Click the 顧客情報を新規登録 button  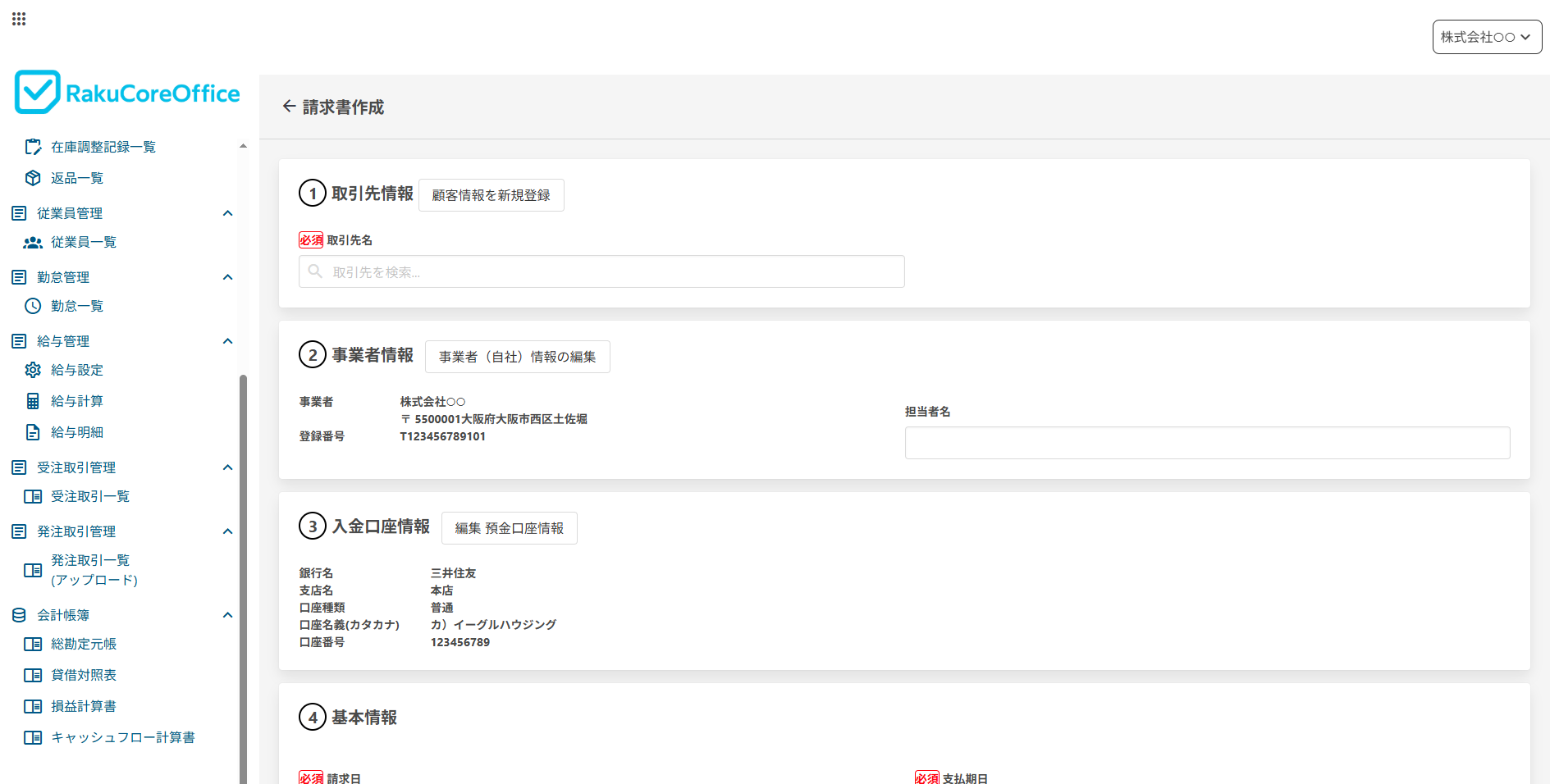click(491, 195)
